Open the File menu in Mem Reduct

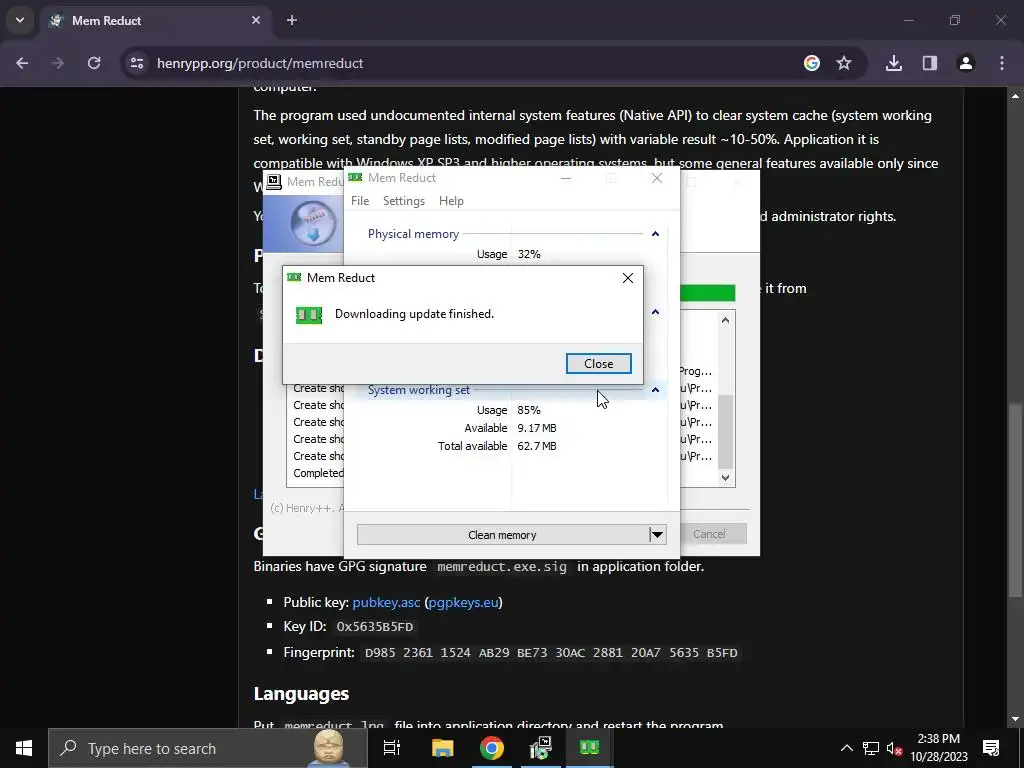pos(360,201)
